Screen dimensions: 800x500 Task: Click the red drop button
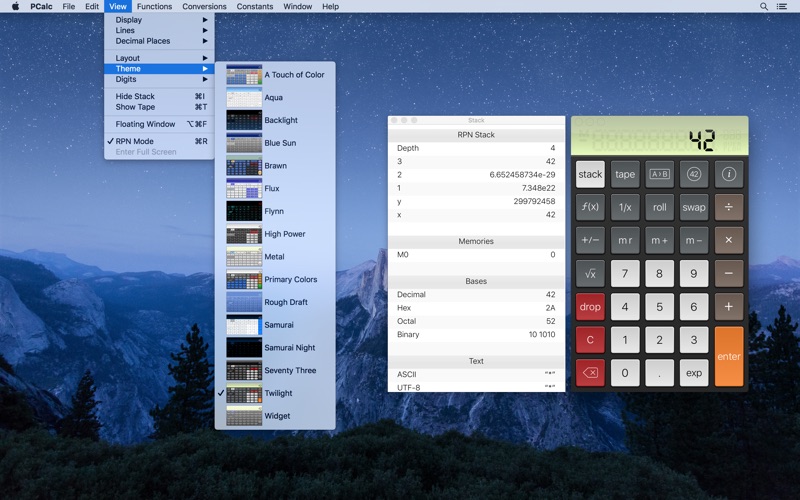(590, 307)
